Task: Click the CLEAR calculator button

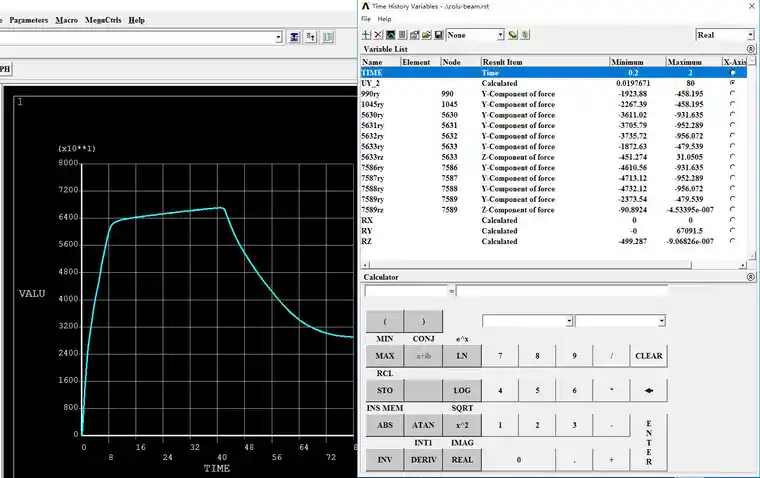Action: point(649,356)
